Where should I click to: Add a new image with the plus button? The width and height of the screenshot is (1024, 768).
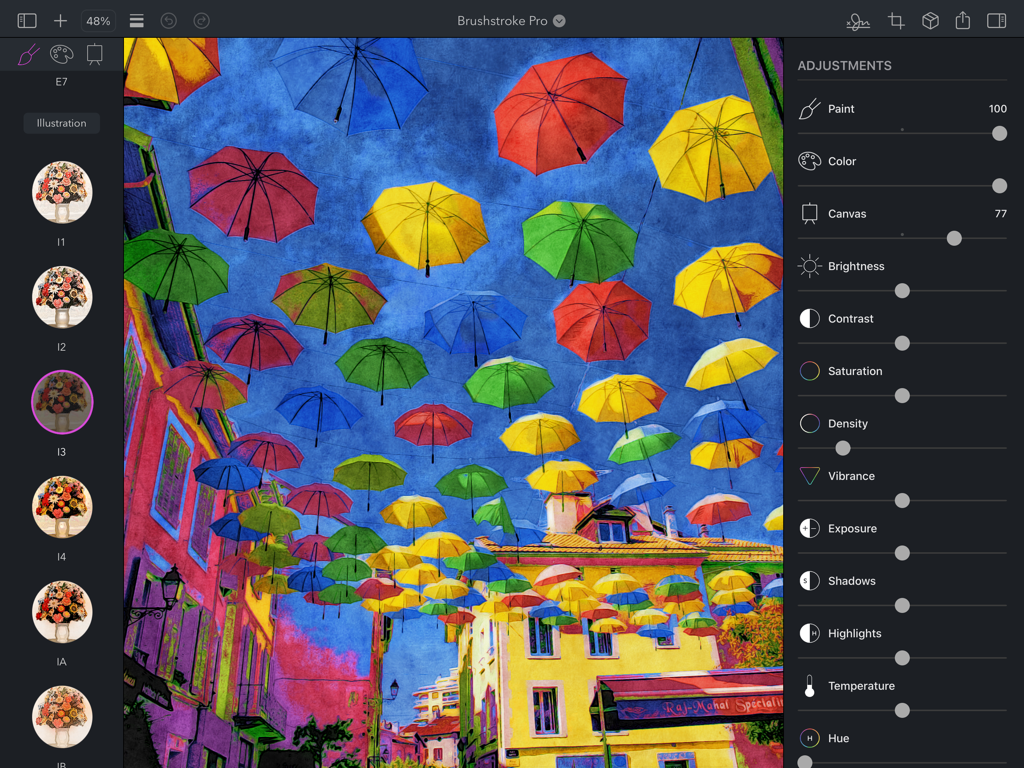tap(62, 20)
